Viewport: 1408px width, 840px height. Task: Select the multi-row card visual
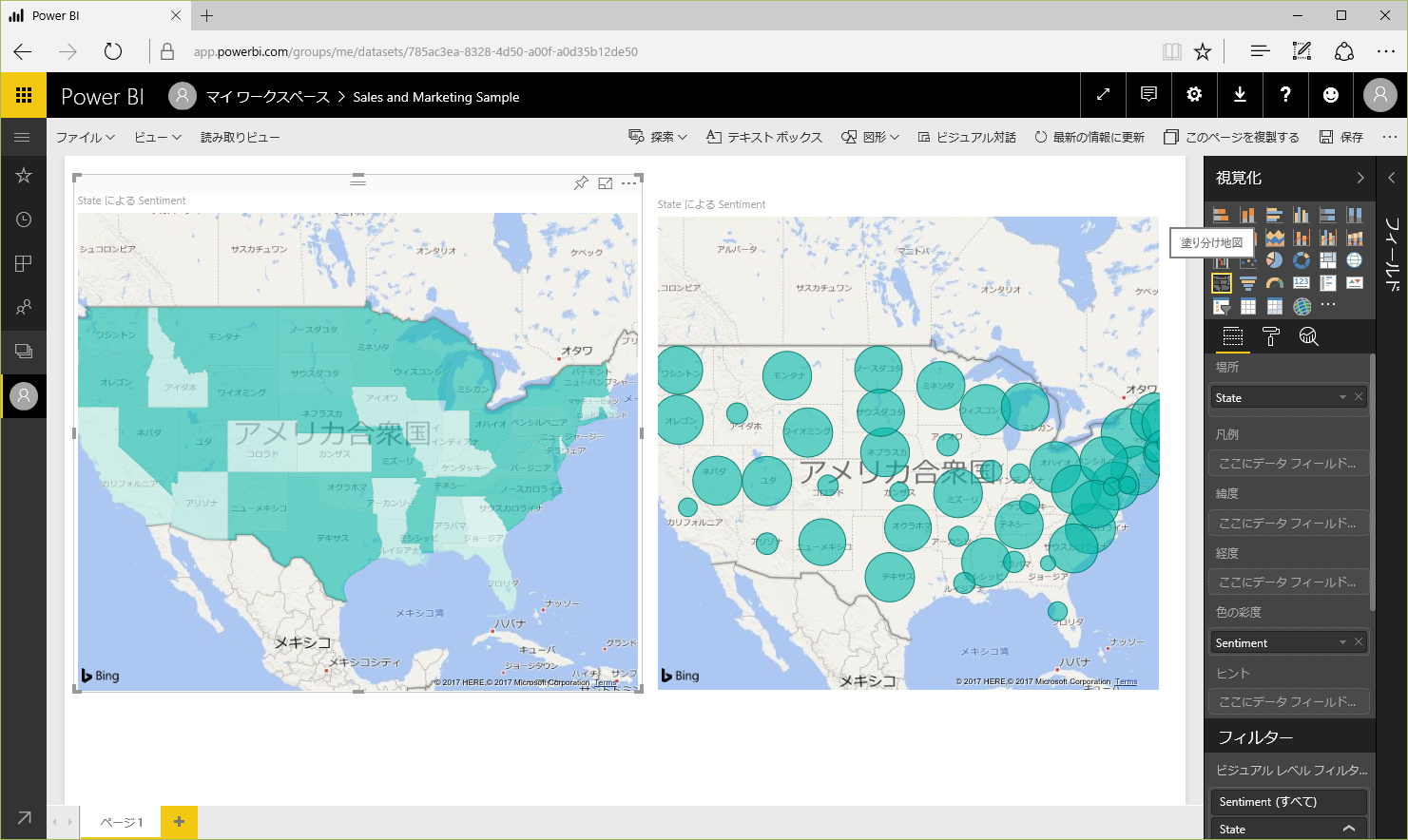[1328, 283]
